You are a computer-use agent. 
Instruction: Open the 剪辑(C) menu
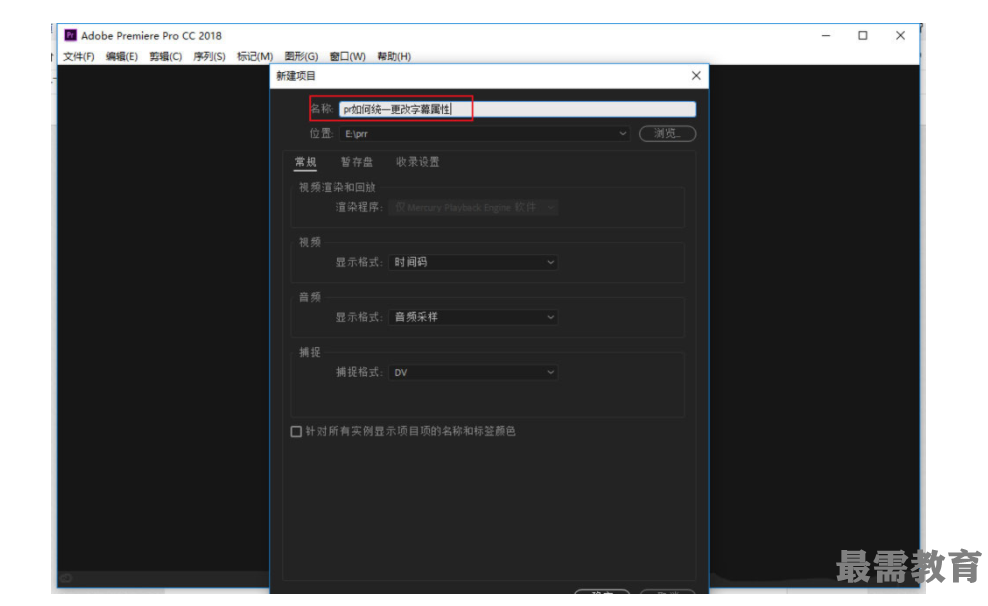point(166,56)
